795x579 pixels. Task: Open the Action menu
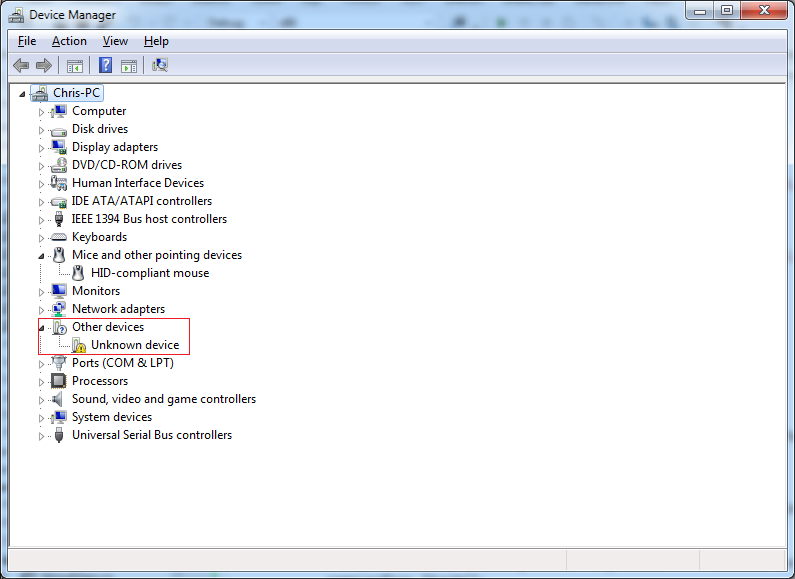click(x=69, y=41)
